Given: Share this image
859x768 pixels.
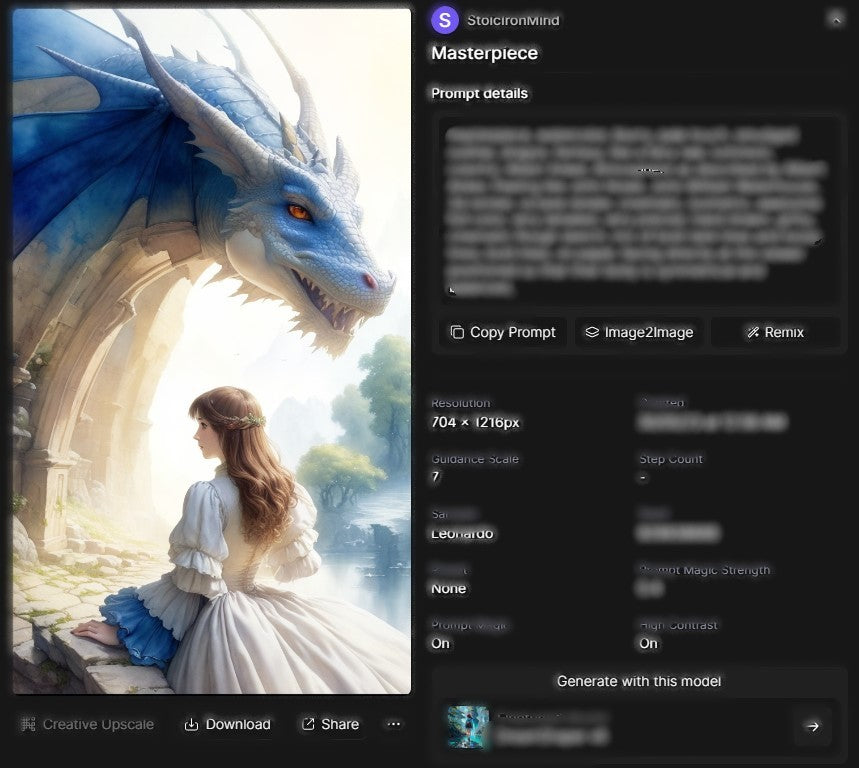Looking at the screenshot, I should 330,724.
